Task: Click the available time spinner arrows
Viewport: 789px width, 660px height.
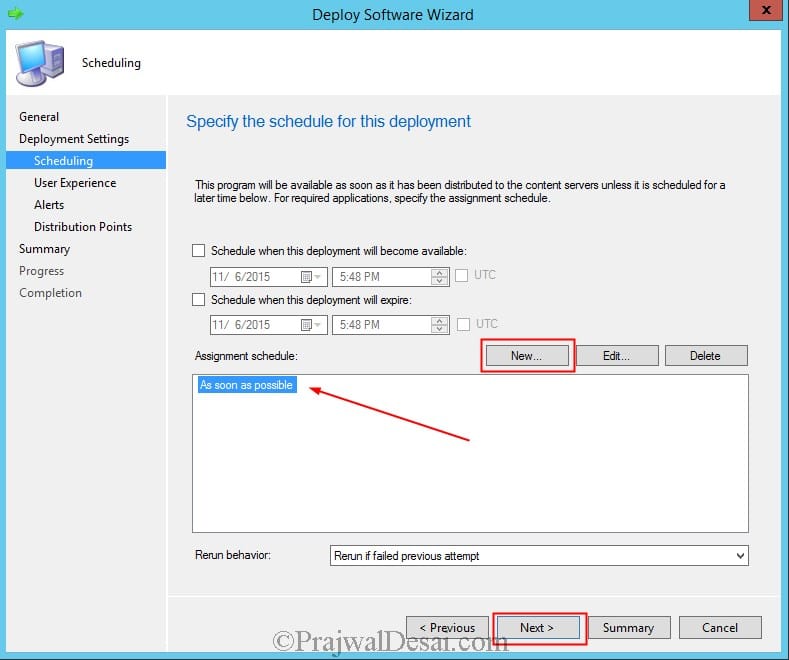Action: (x=439, y=277)
